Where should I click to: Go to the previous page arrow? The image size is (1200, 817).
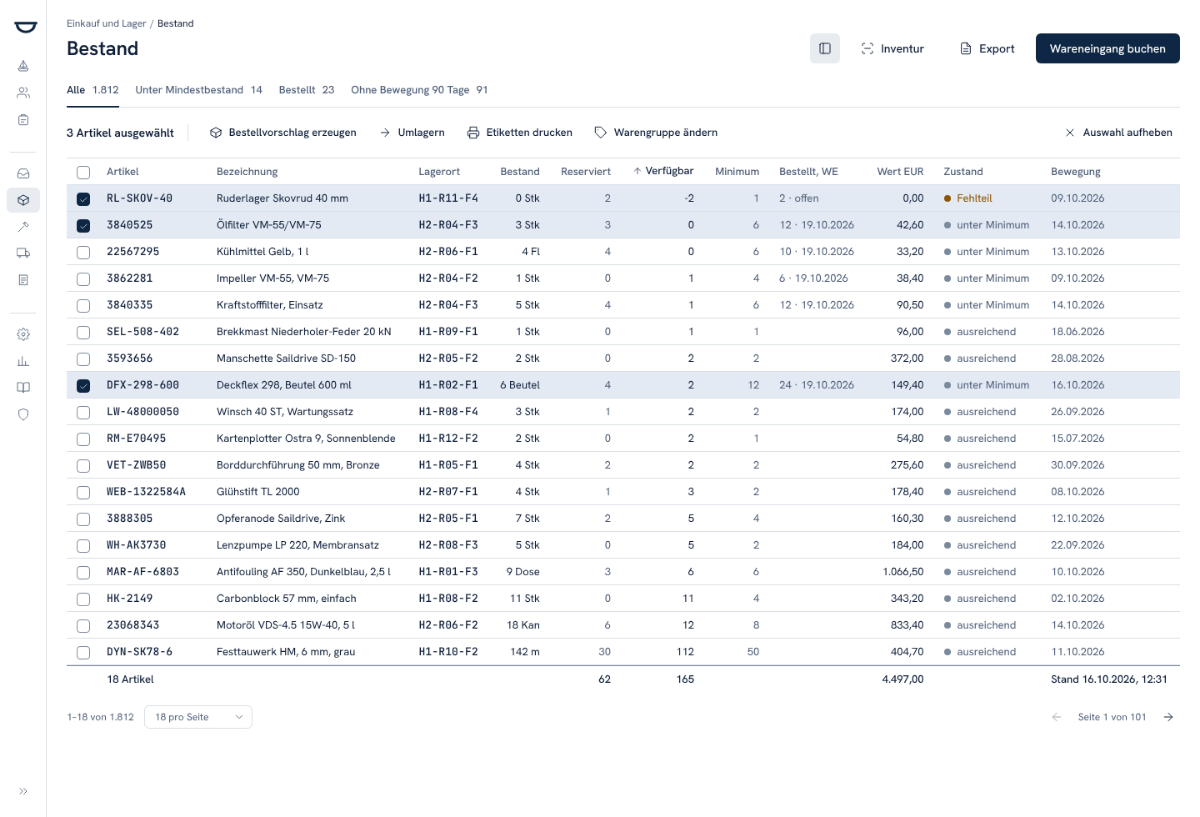coord(1057,717)
